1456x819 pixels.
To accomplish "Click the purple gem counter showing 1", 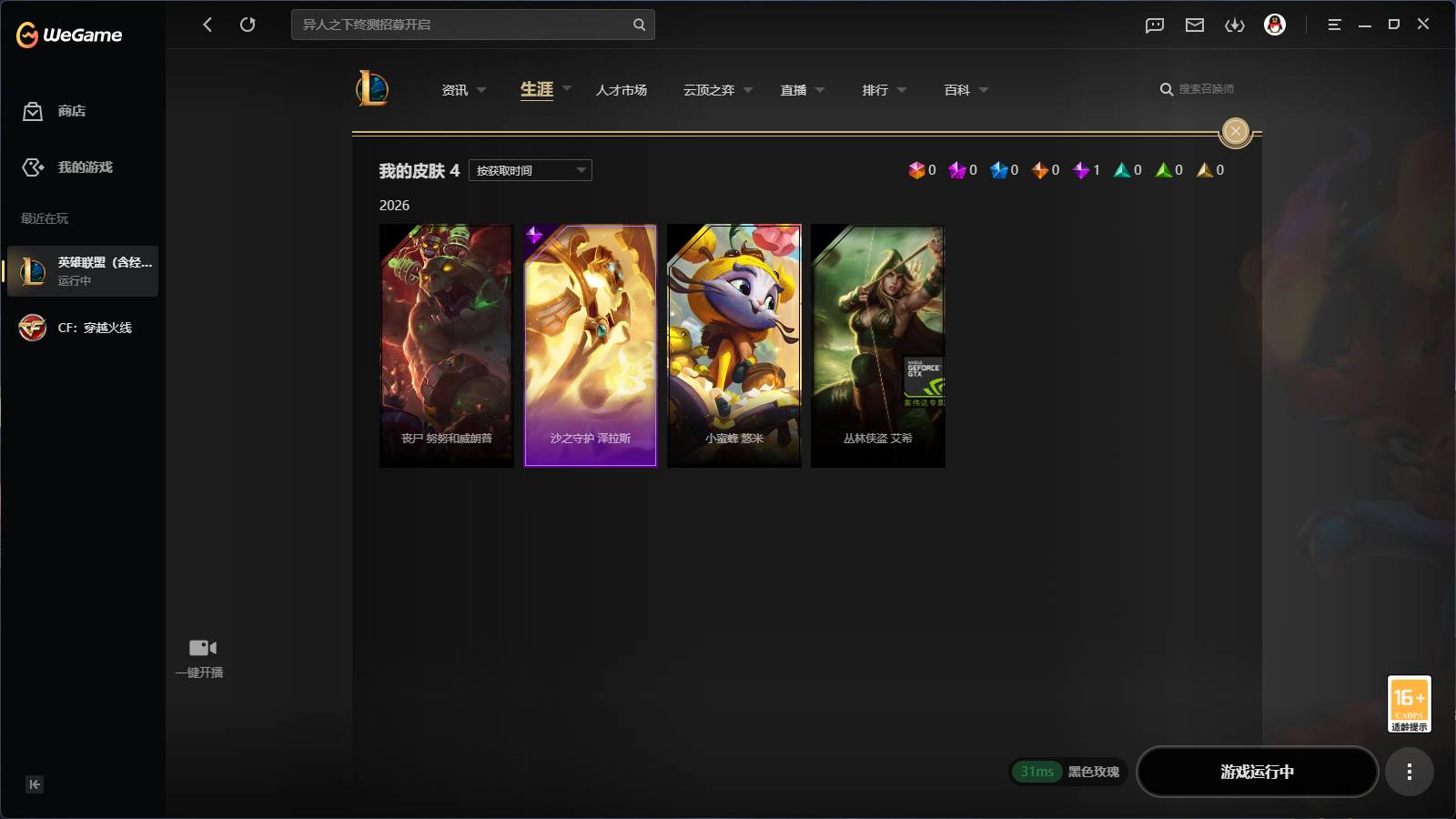I will click(x=1087, y=170).
